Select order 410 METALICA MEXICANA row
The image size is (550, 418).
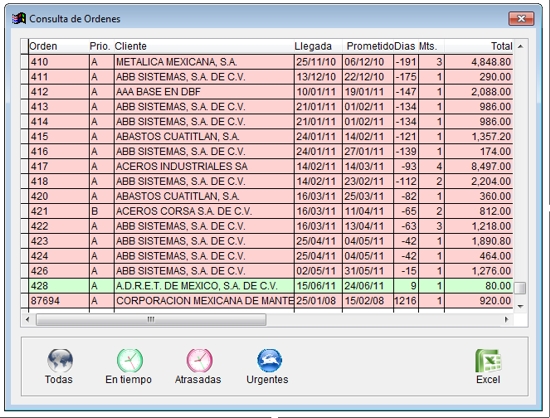pyautogui.click(x=270, y=62)
